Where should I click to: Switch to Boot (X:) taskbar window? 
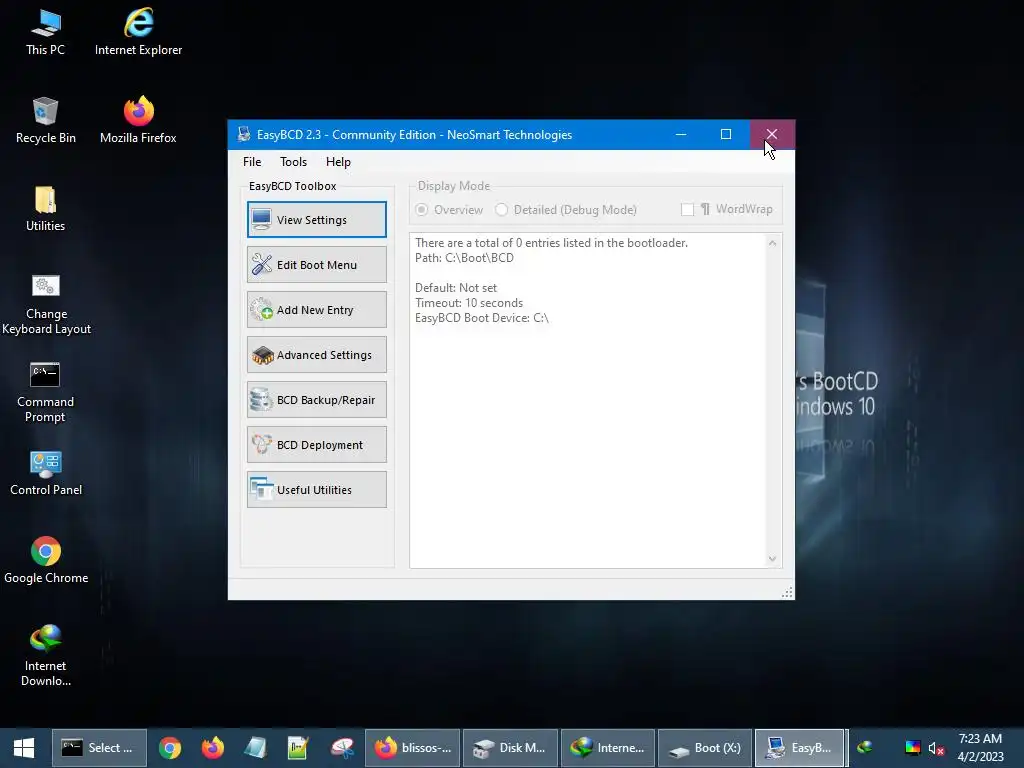point(705,748)
